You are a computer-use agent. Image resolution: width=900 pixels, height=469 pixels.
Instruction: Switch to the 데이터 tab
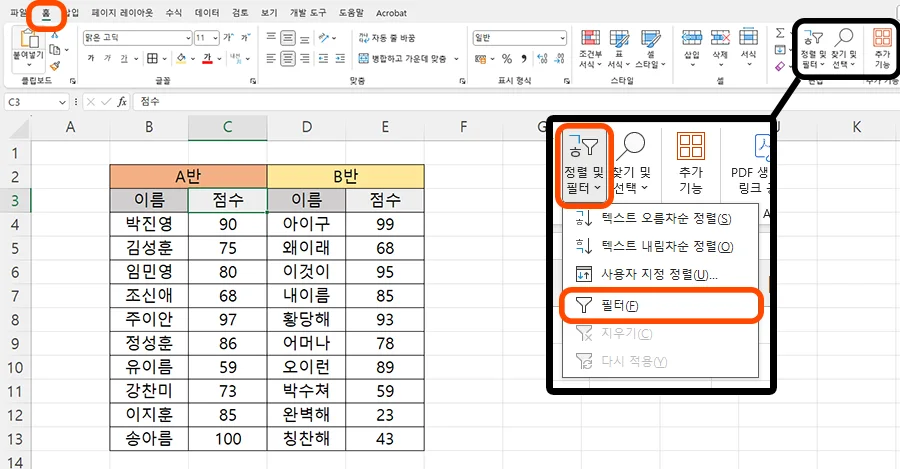point(207,13)
